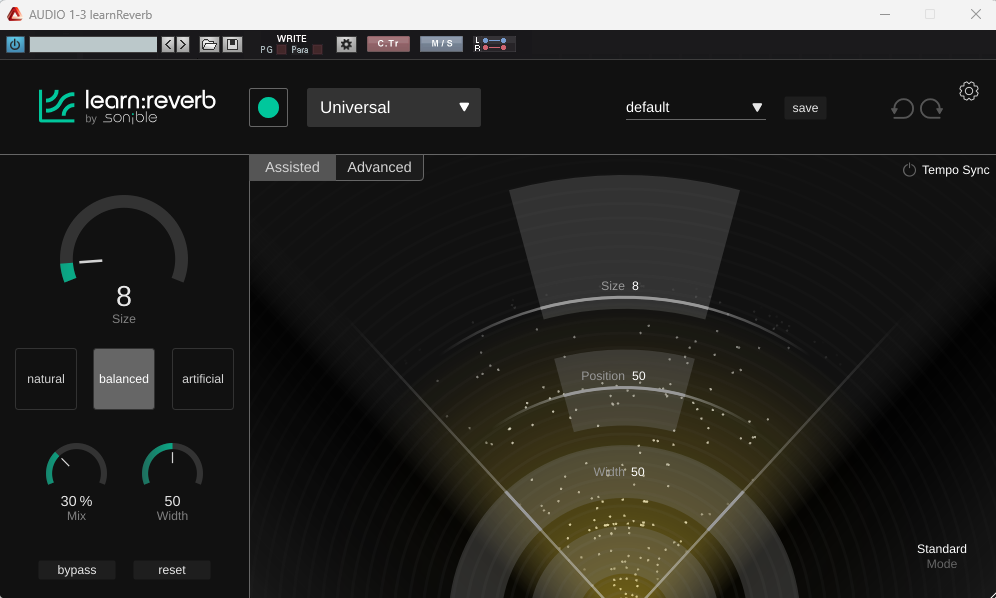
Task: Select the natural reverb style
Action: 46,379
